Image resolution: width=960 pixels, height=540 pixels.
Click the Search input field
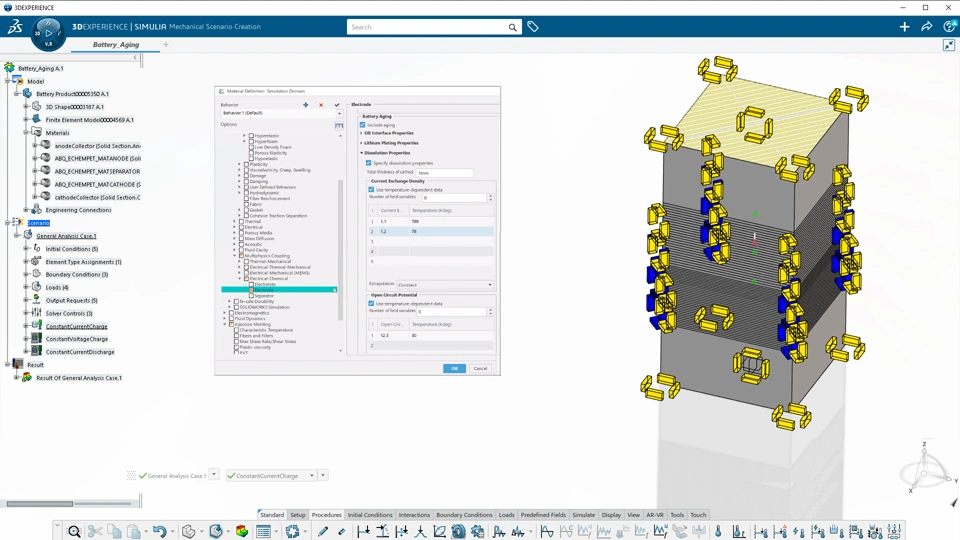[427, 27]
